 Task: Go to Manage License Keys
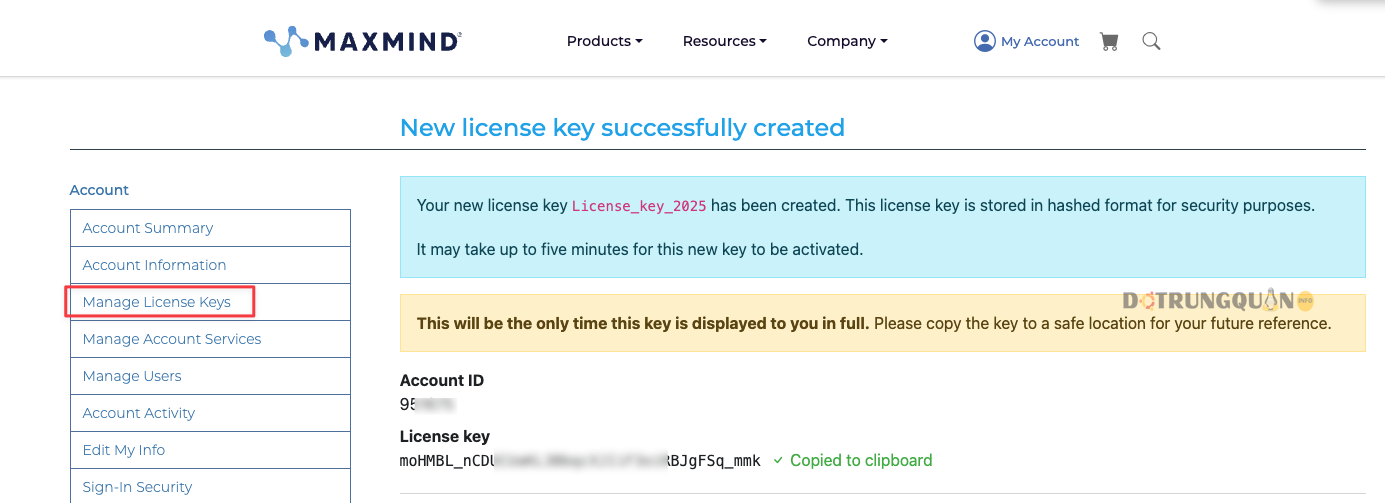pos(210,302)
